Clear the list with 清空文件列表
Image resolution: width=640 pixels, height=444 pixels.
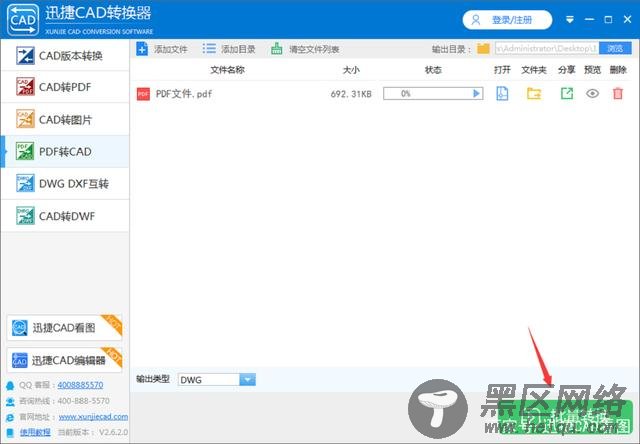coord(304,49)
